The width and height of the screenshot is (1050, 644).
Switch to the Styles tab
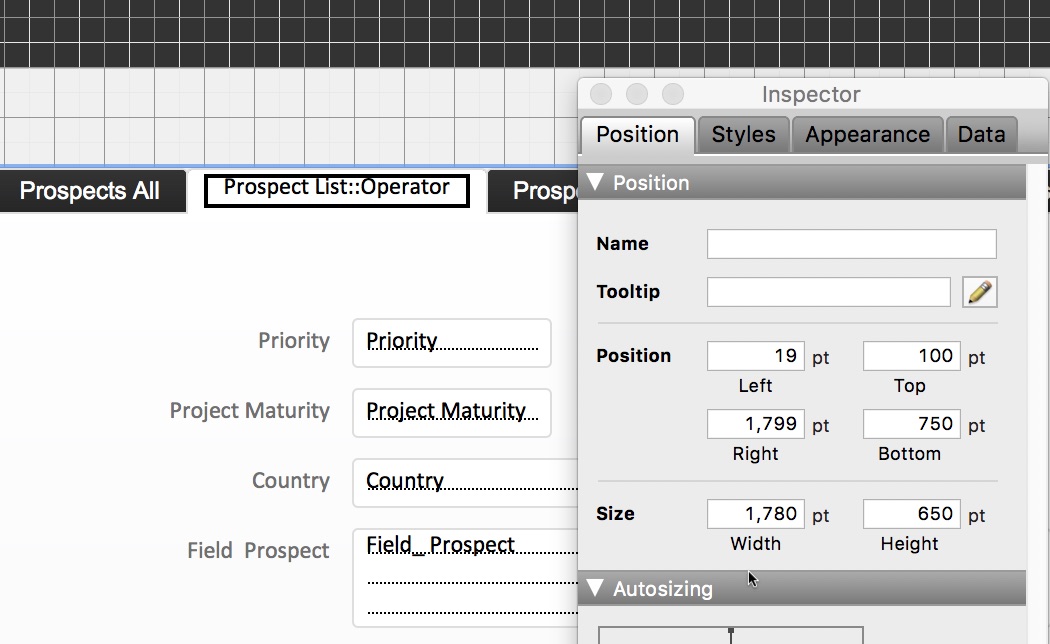coord(743,135)
